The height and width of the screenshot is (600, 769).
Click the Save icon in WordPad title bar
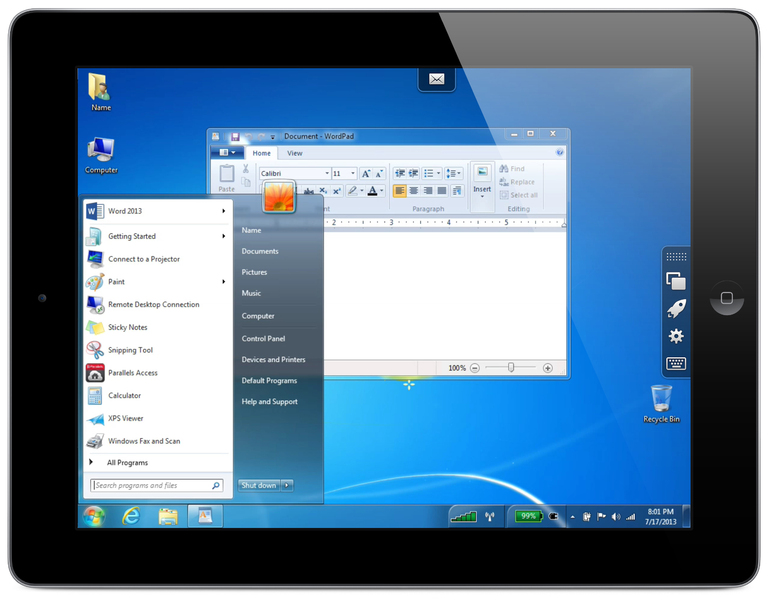(235, 136)
